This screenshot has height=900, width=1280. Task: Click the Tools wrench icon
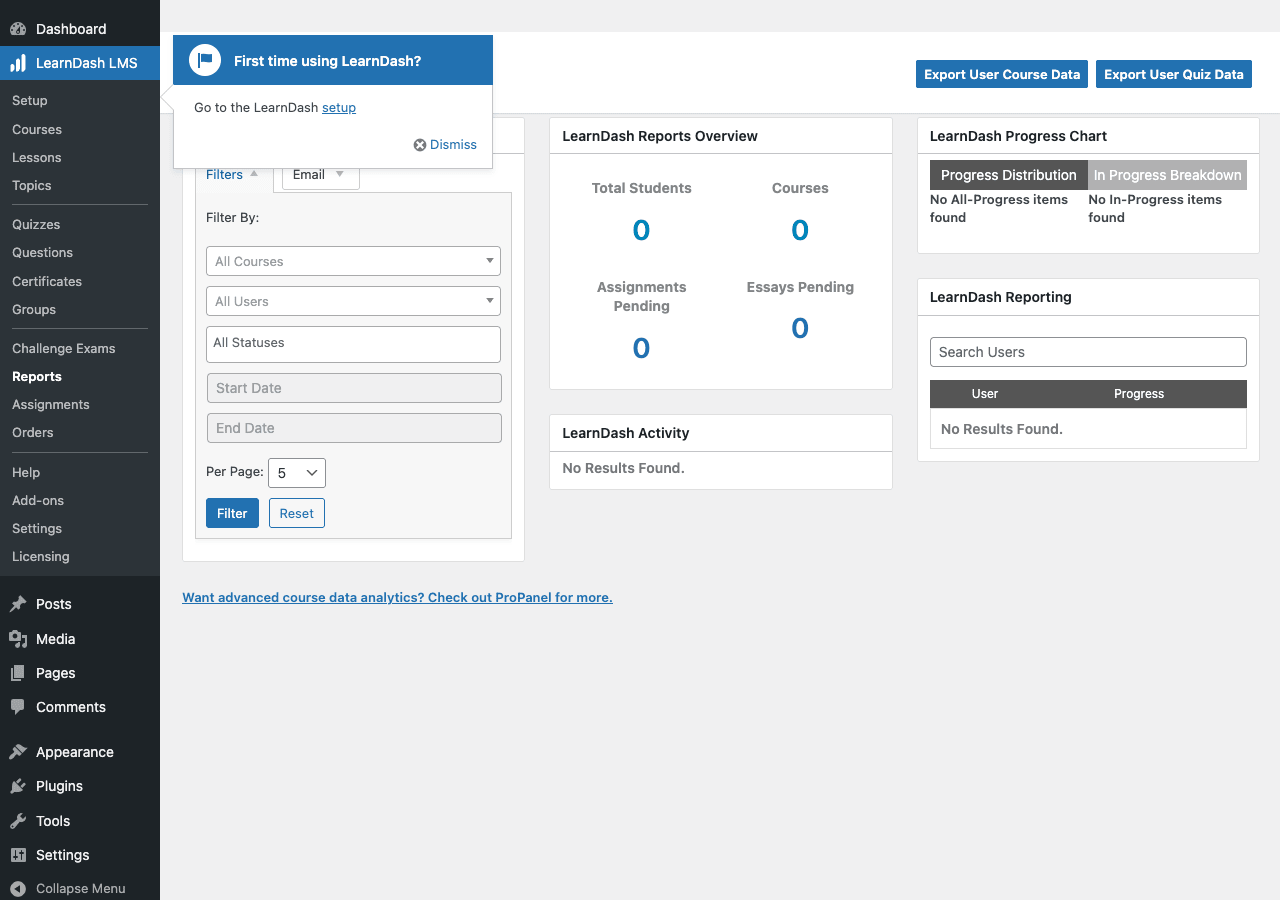point(18,821)
